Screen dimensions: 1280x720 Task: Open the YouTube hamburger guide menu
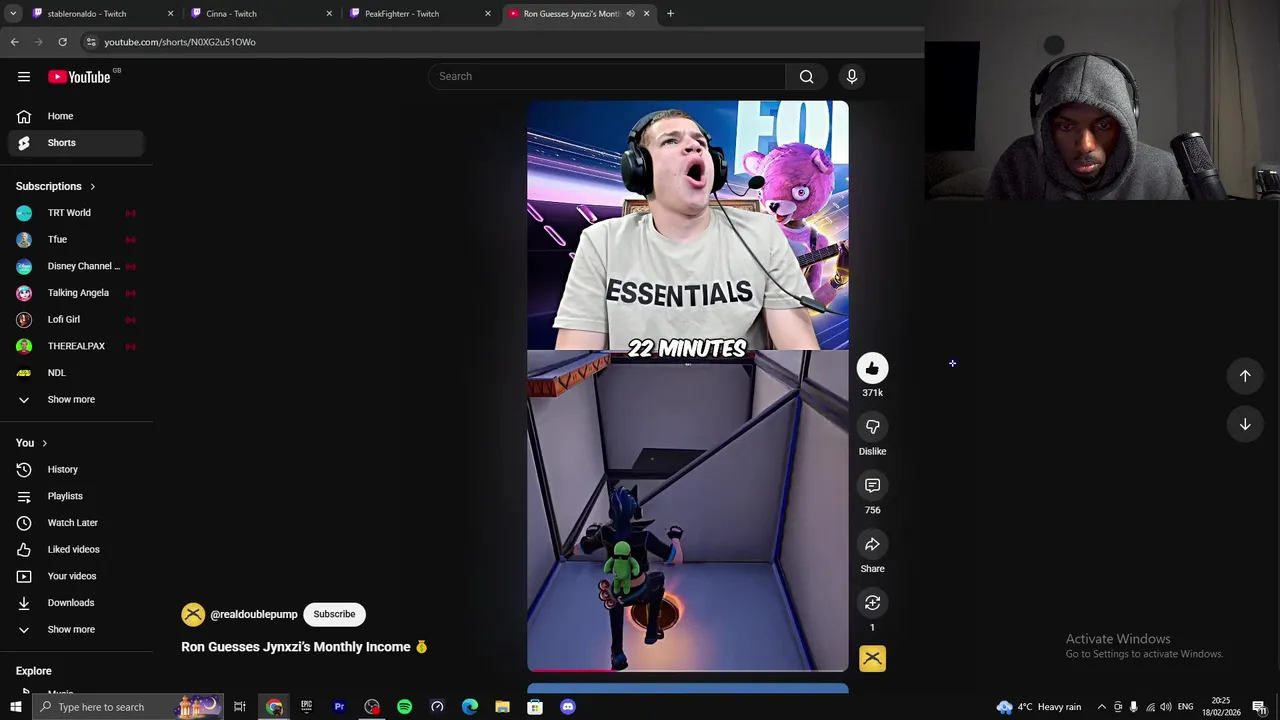[24, 77]
